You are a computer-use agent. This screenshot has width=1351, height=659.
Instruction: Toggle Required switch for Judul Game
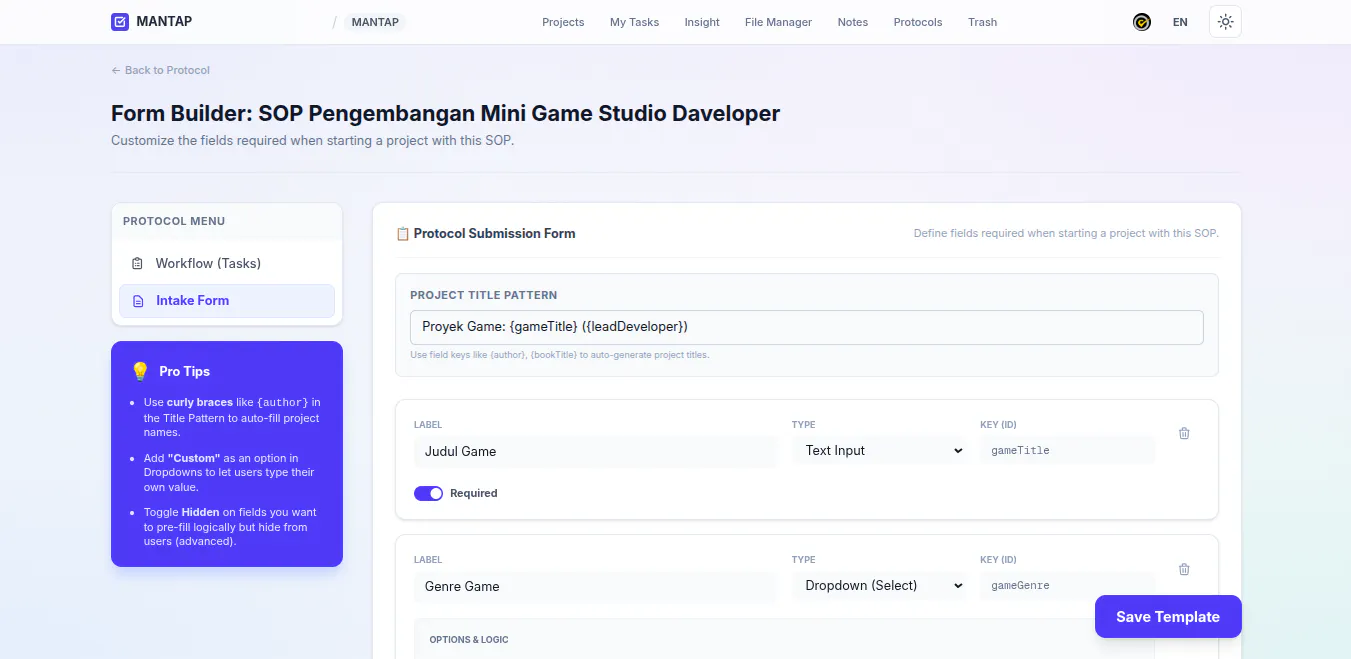pyautogui.click(x=428, y=493)
